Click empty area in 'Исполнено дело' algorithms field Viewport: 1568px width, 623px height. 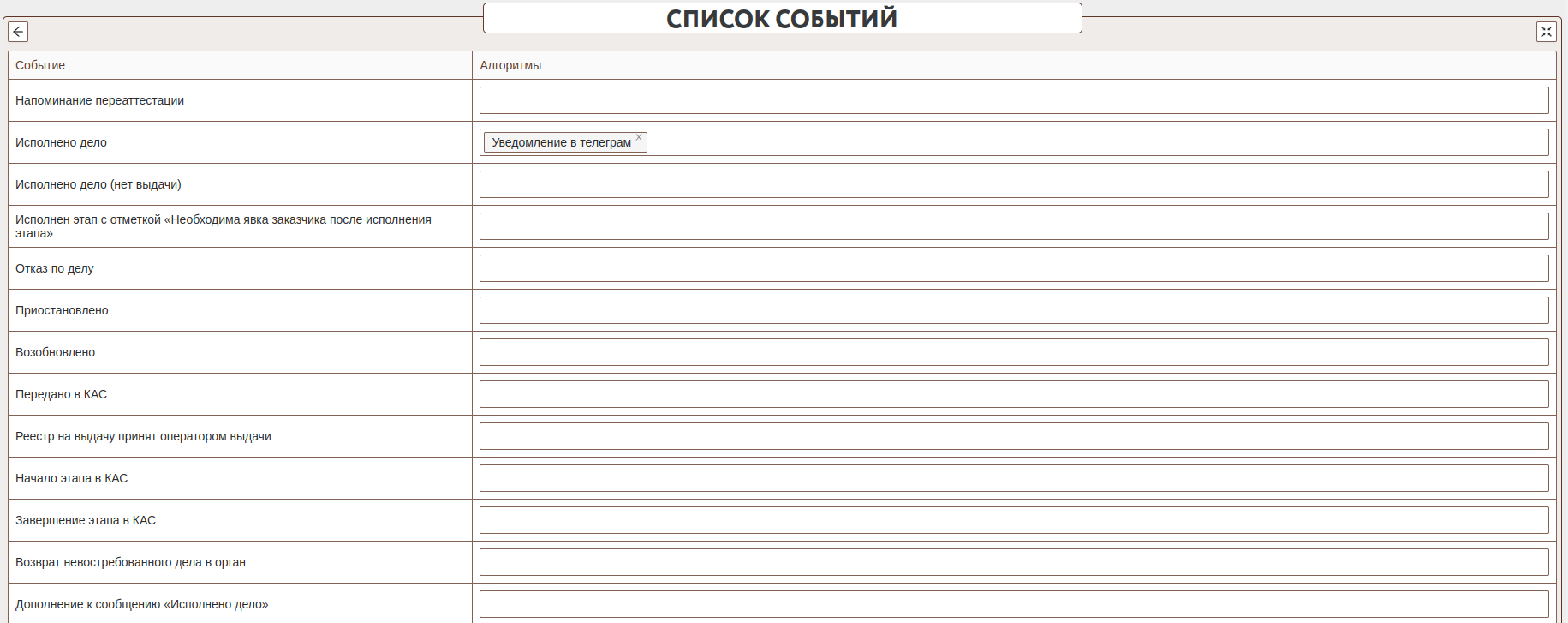coord(1096,142)
